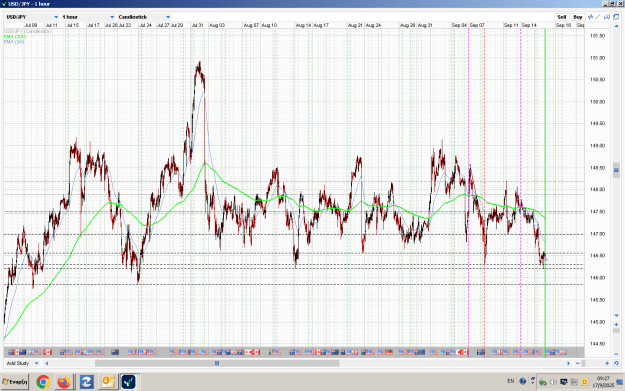Click the detach chart window icon
The height and width of the screenshot is (391, 625).
[616, 17]
